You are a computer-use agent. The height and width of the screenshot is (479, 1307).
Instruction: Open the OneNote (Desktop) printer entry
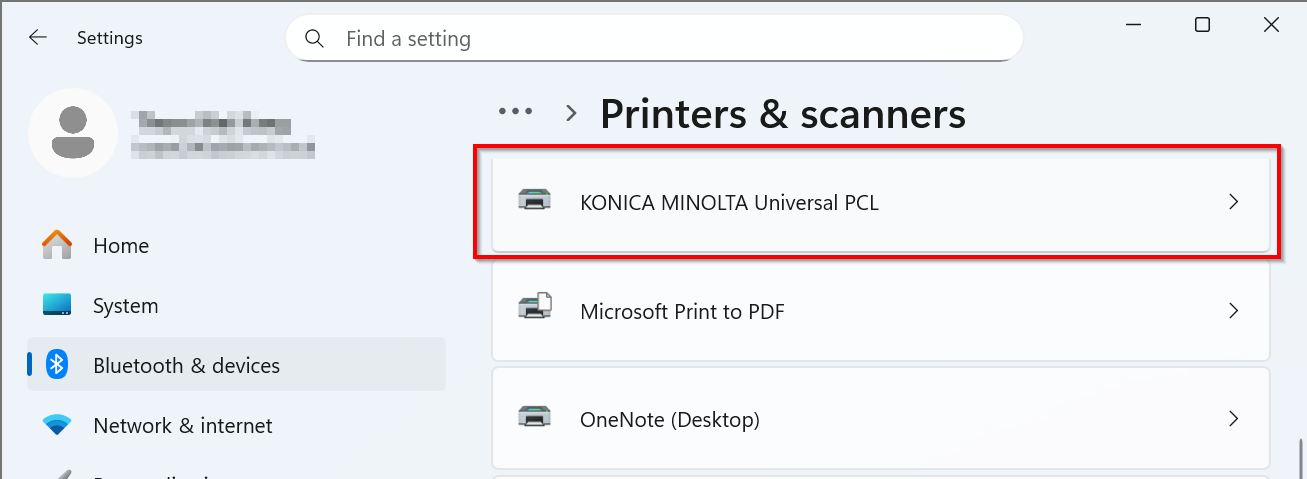[x=670, y=420]
